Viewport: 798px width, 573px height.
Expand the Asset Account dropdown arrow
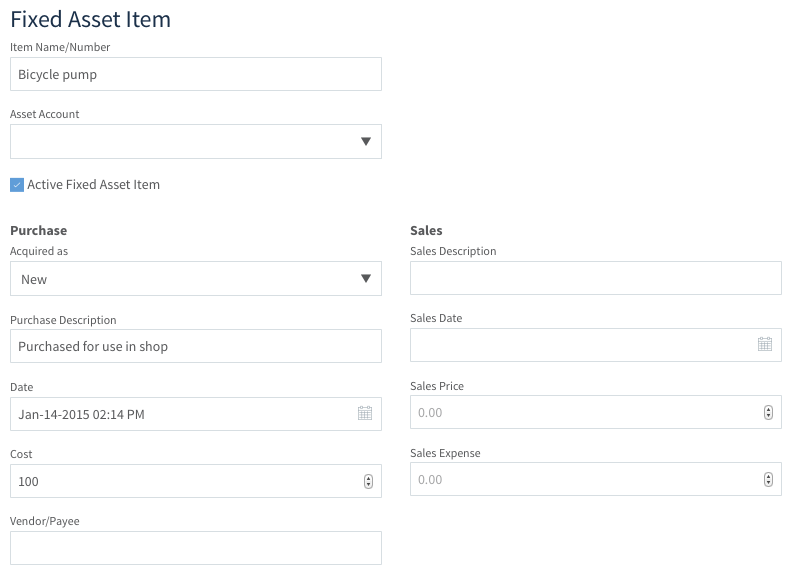pos(365,141)
